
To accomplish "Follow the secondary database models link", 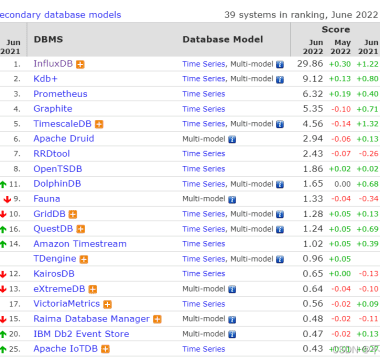I will (x=60, y=15).
